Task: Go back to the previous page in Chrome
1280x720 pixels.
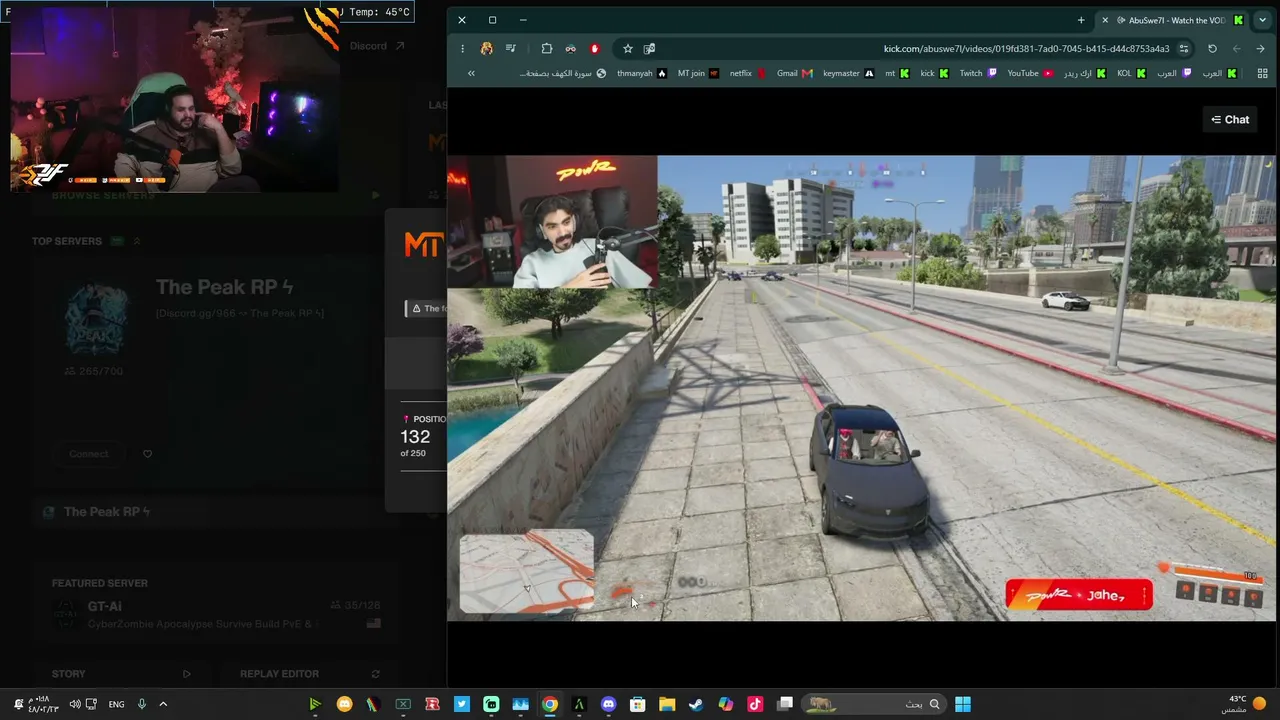Action: tap(1260, 48)
